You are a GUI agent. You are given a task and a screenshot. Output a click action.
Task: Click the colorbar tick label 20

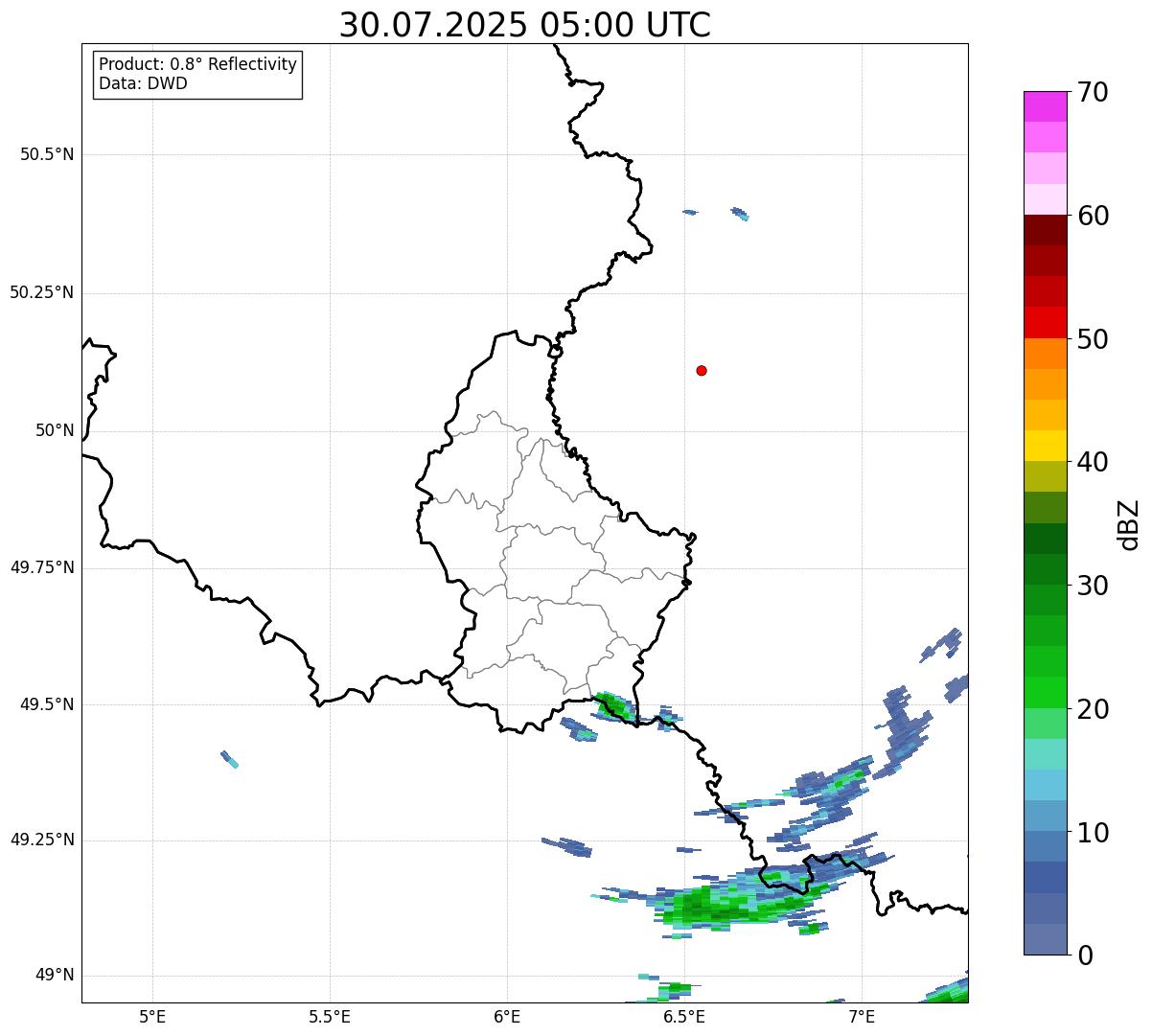[x=1093, y=709]
